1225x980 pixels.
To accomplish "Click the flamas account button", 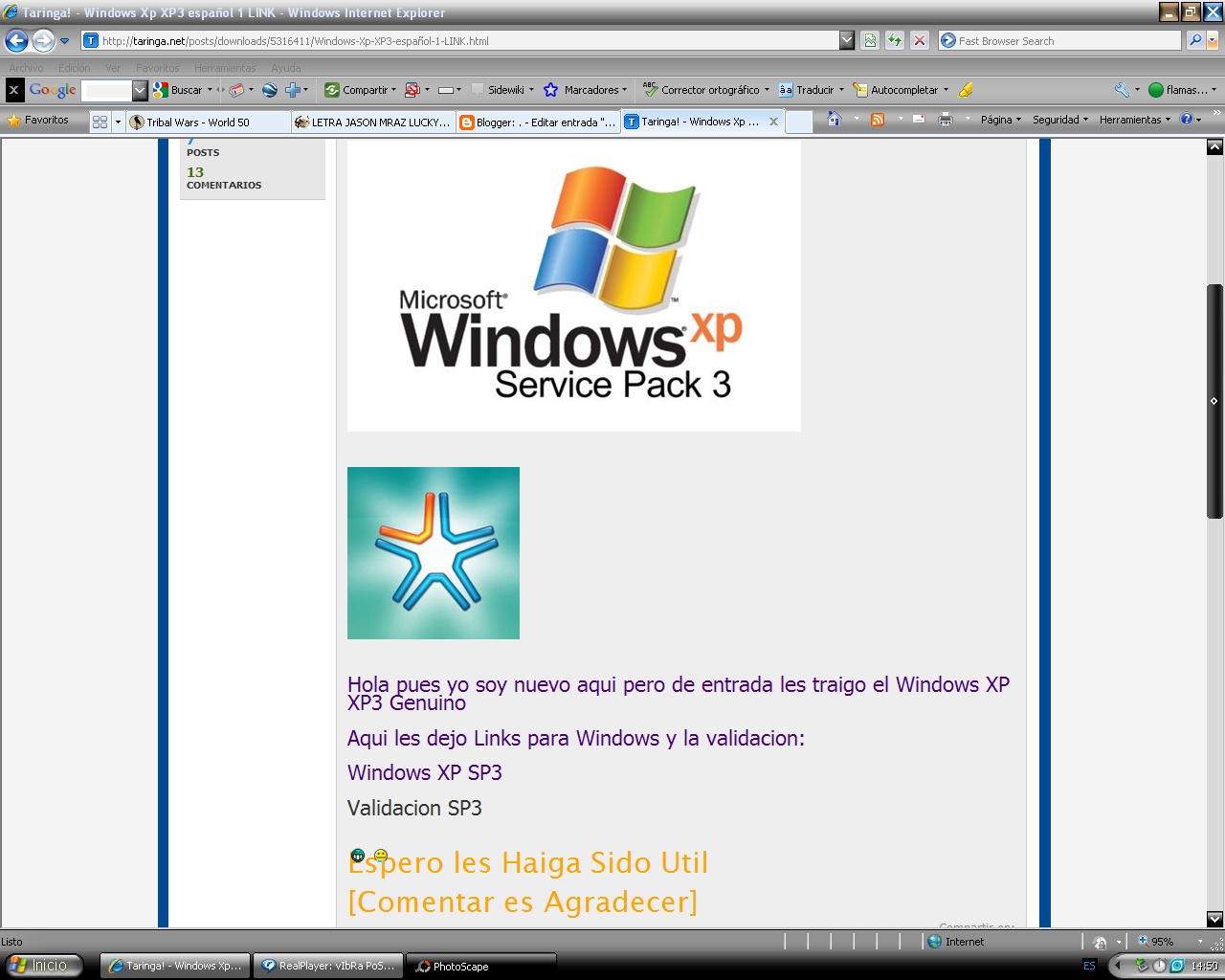I will click(x=1182, y=90).
